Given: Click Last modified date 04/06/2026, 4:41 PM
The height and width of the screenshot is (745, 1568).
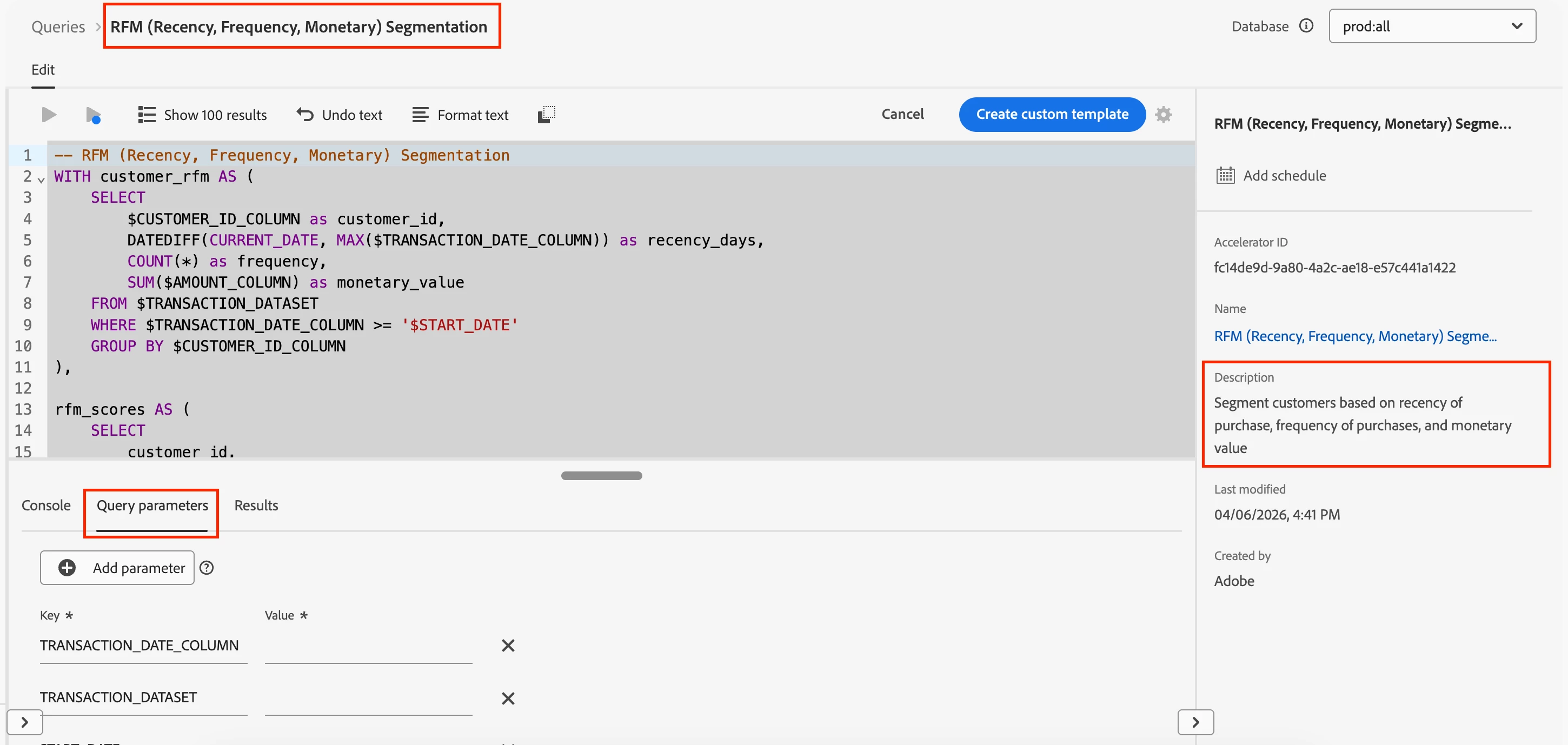Looking at the screenshot, I should point(1277,514).
